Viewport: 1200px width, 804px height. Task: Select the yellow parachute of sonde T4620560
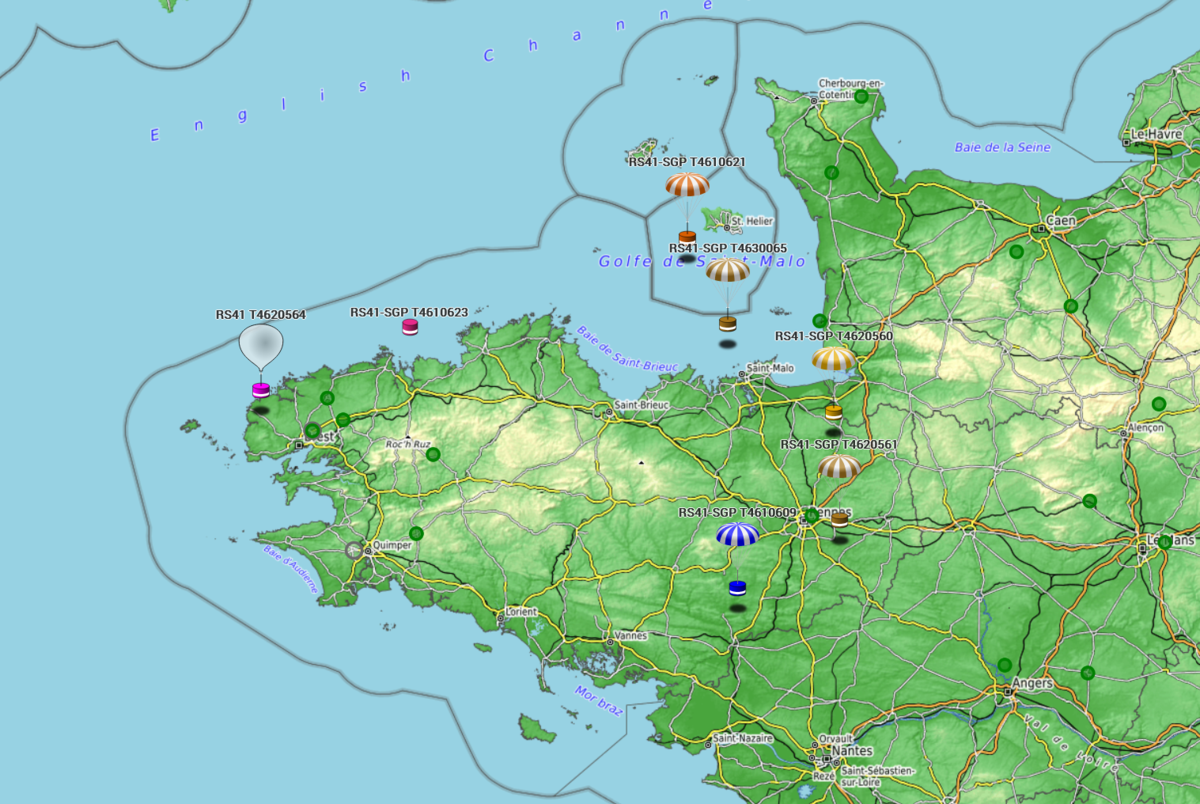(x=834, y=359)
